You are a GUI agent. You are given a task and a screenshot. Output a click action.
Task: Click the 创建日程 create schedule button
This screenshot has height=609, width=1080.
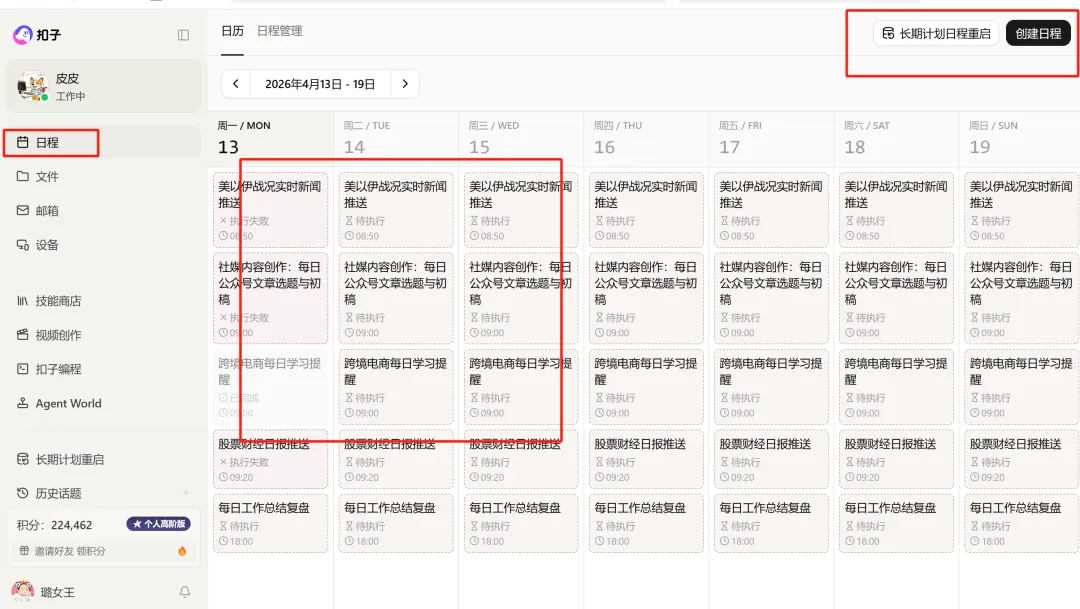point(1038,33)
